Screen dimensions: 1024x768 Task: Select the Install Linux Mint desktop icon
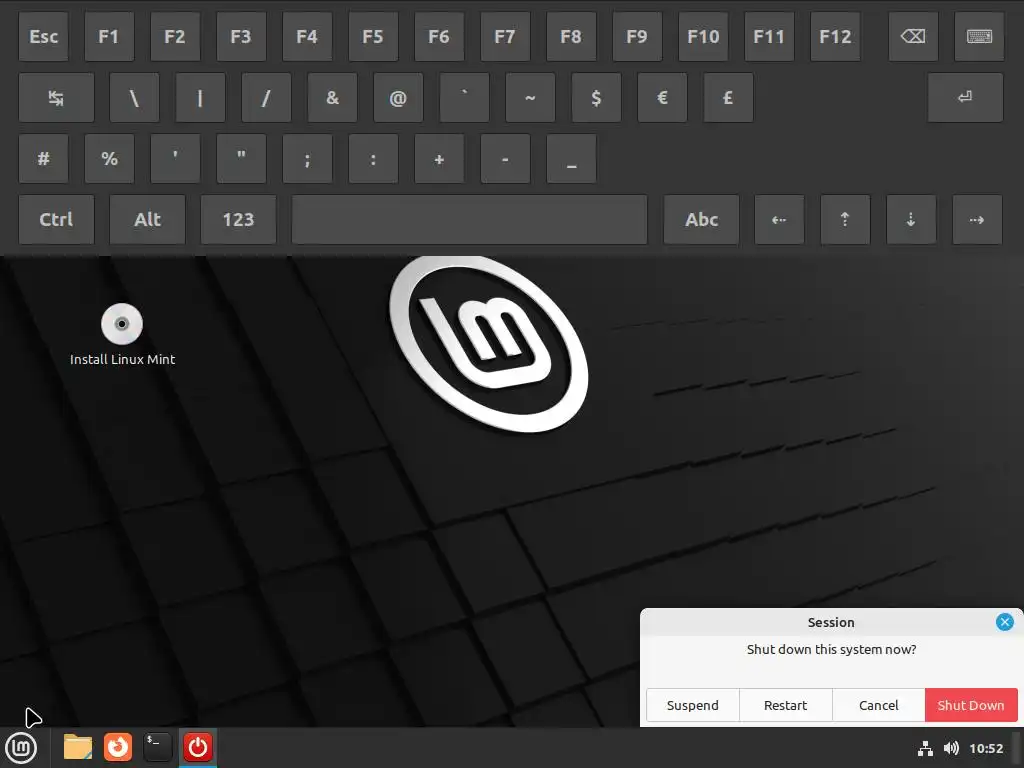pyautogui.click(x=122, y=334)
